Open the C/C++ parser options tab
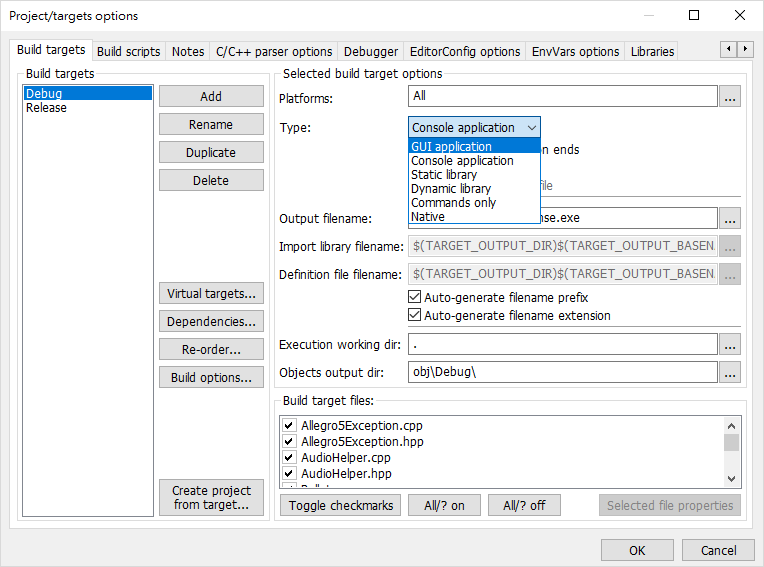The width and height of the screenshot is (764, 567). pos(274,52)
